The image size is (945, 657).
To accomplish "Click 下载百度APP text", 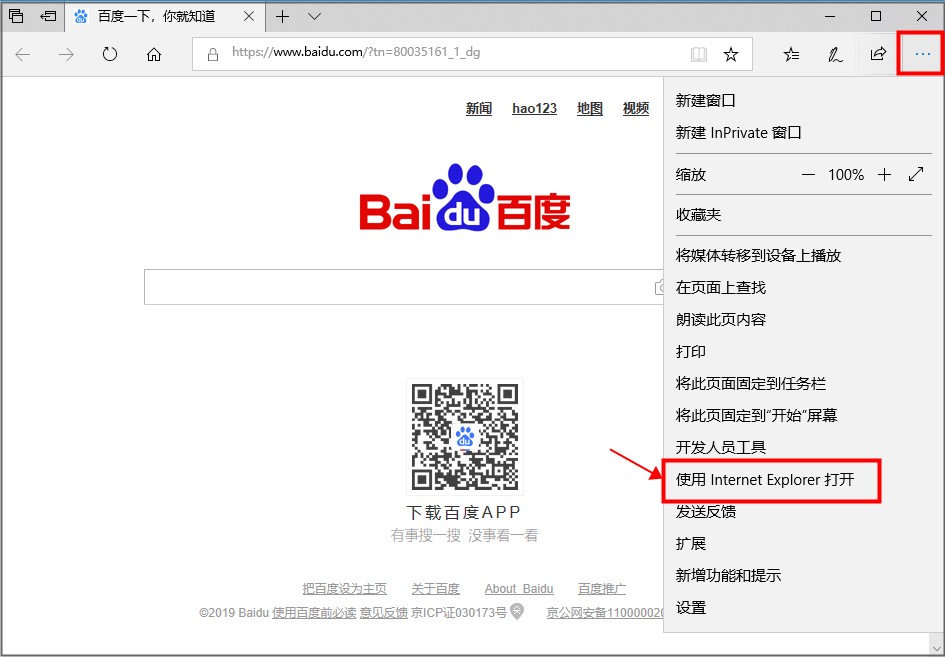I will 463,513.
